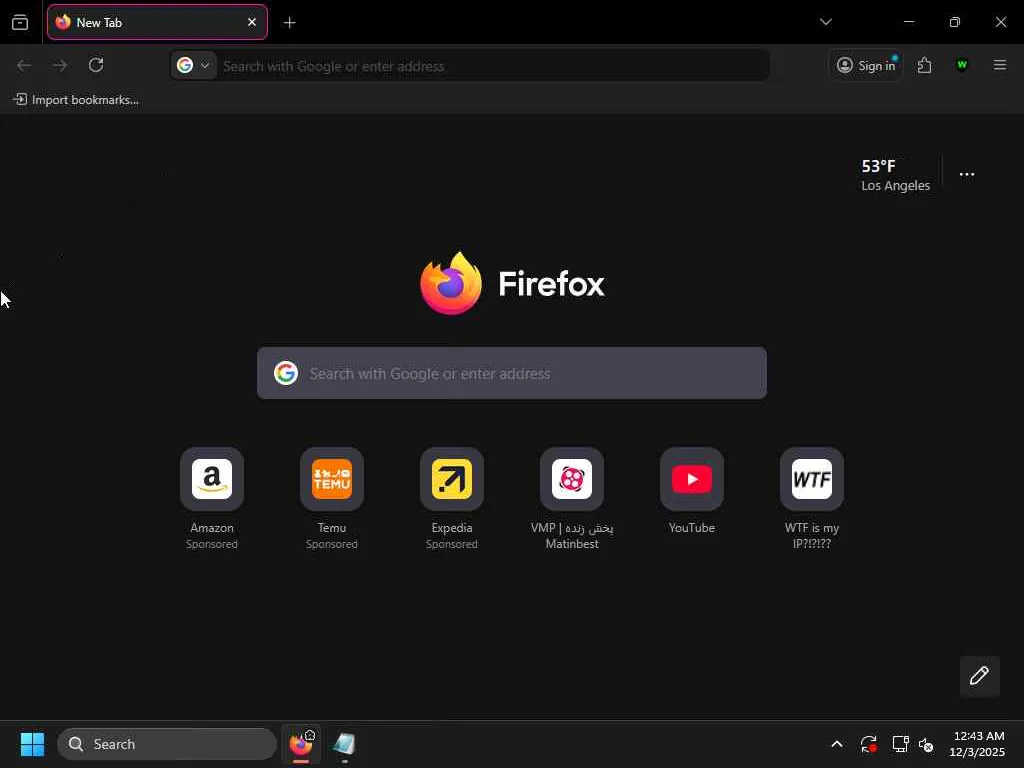
Task: Open the 53°F Los Angeles weather widget
Action: click(895, 175)
